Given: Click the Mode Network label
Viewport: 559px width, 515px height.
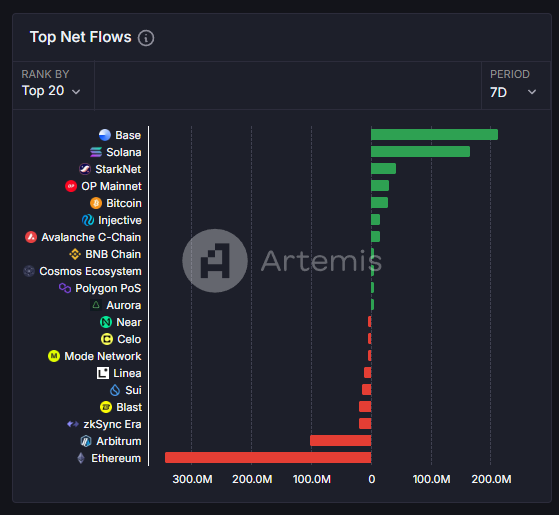Looking at the screenshot, I should pos(103,356).
